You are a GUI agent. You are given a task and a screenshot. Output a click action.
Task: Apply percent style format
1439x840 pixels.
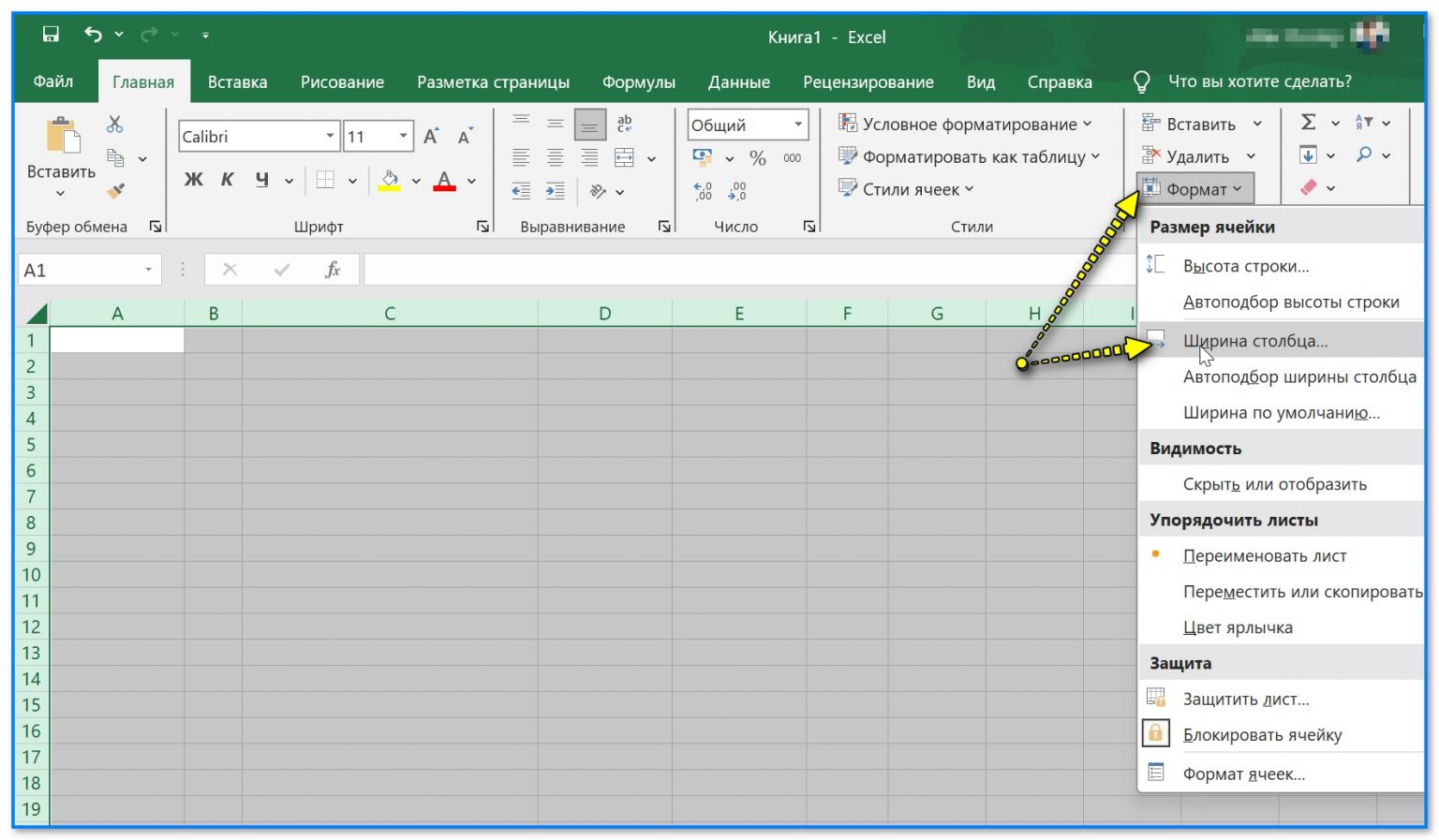[758, 158]
